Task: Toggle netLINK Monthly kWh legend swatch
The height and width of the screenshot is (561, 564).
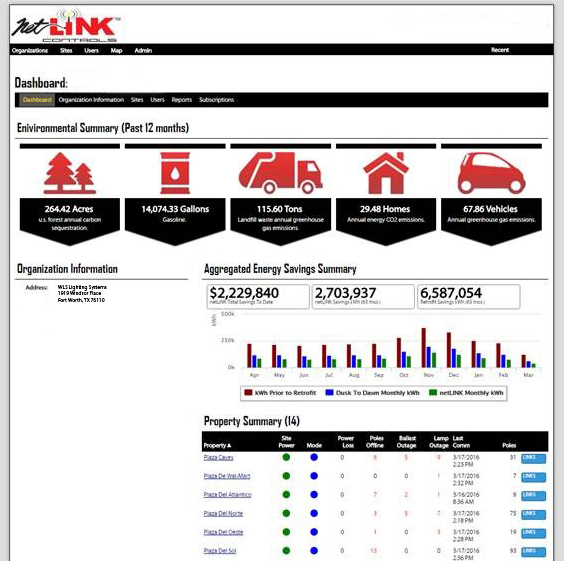Action: [x=433, y=392]
